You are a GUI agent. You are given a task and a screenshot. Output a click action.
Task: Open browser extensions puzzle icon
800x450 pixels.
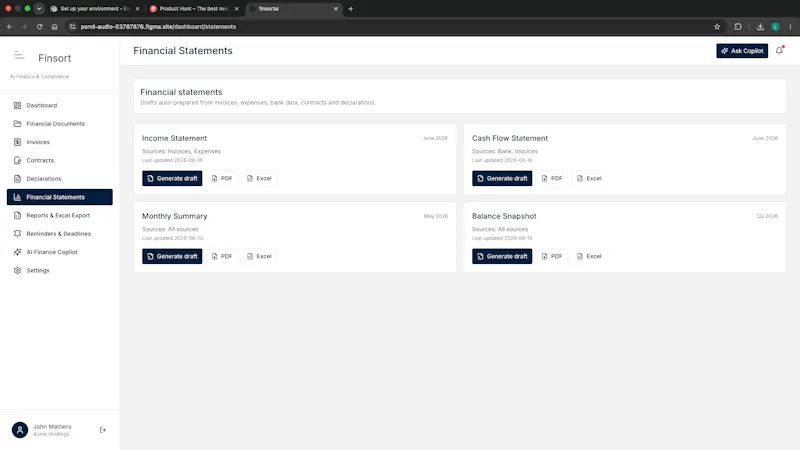(738, 27)
